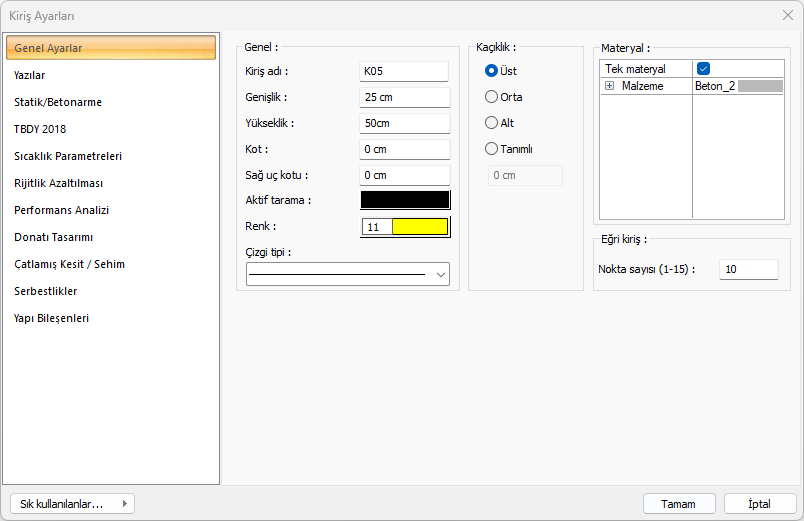Click the Kiriş adı input field
Screen dimensions: 804x521
(x=404, y=71)
